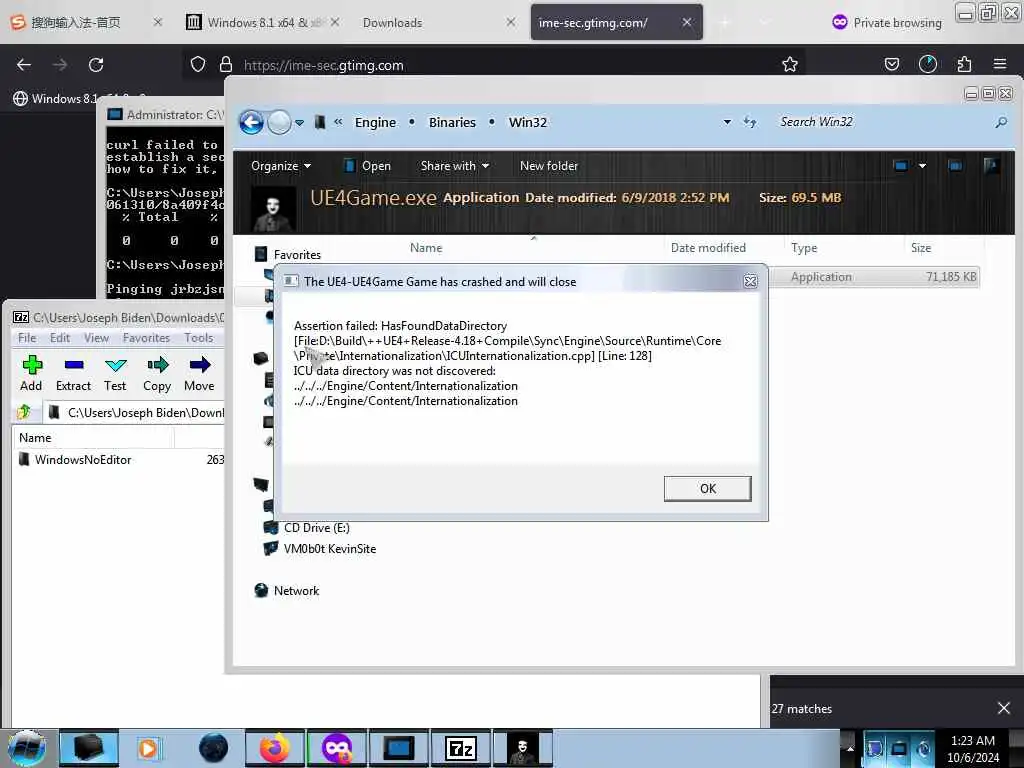1024x768 pixels.
Task: Open the Share with dropdown
Action: (x=455, y=166)
